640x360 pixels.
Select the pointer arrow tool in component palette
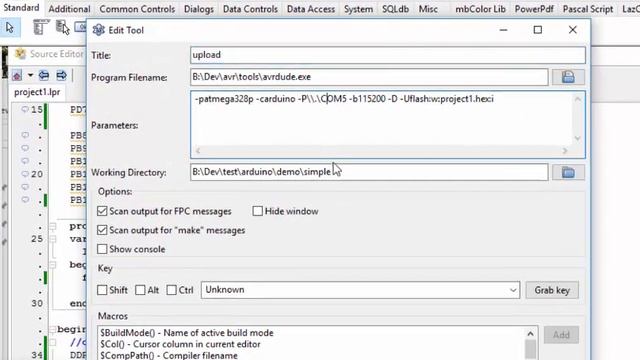[10, 28]
